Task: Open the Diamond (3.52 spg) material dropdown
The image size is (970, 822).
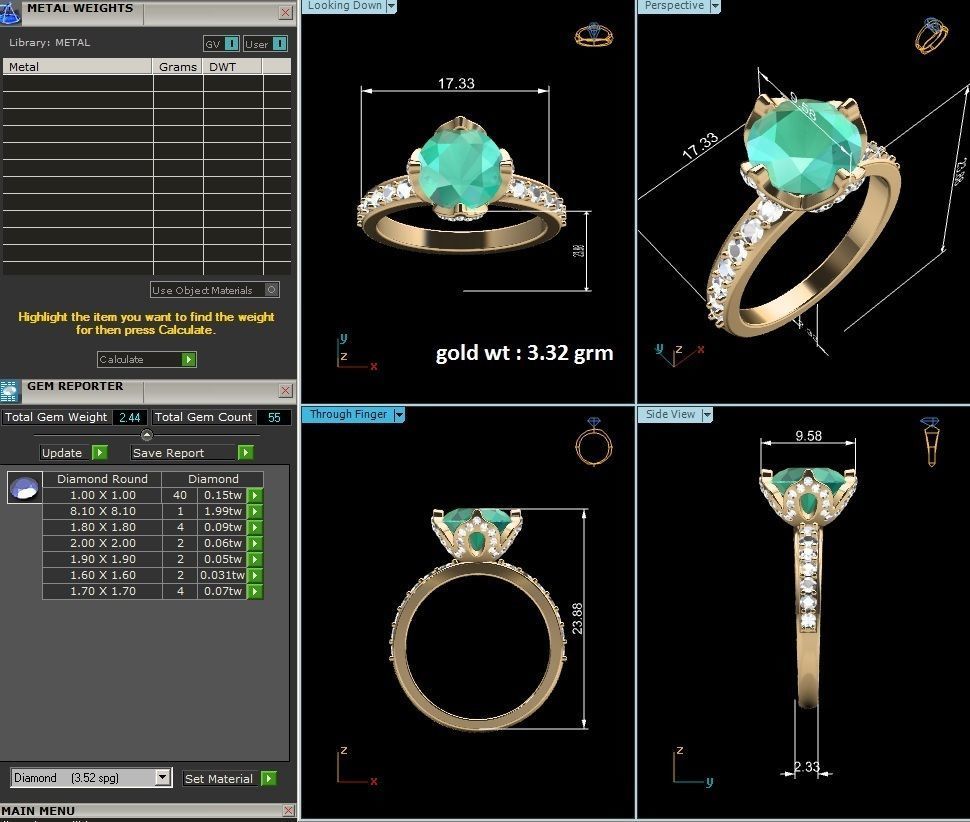Action: click(x=163, y=777)
